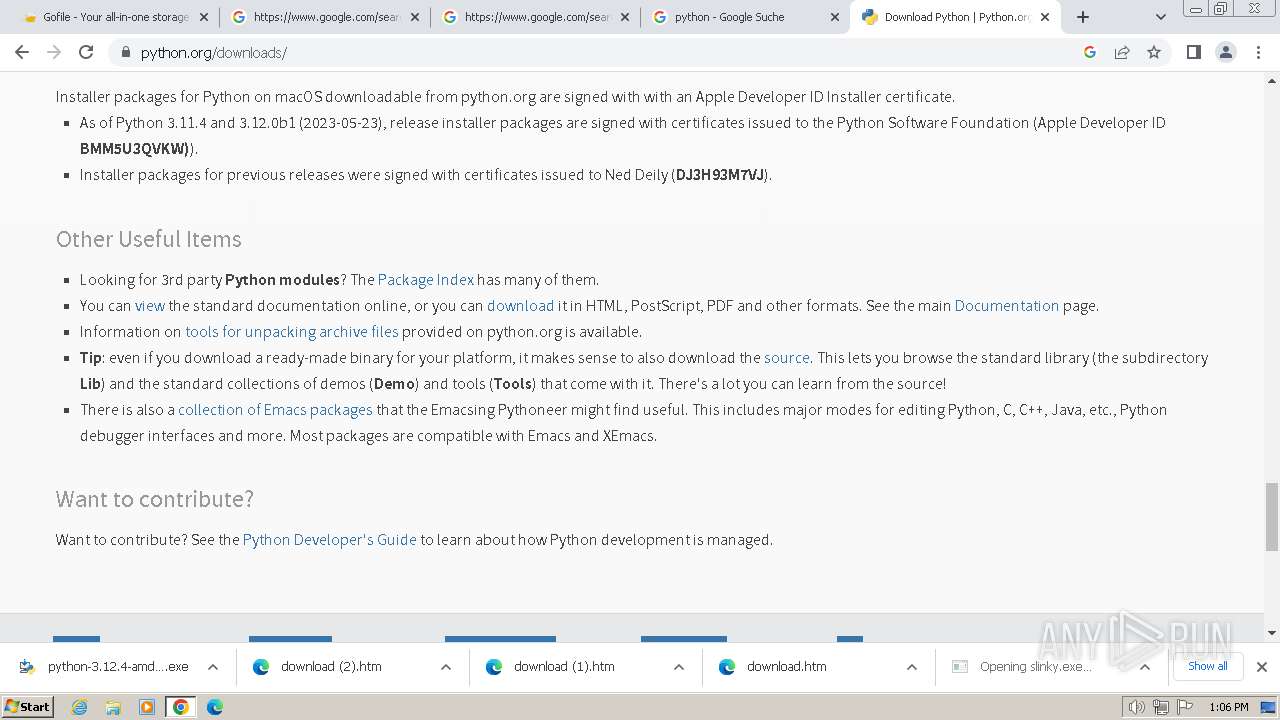Follow the 'view' documentation link
Image resolution: width=1280 pixels, height=720 pixels.
click(150, 305)
